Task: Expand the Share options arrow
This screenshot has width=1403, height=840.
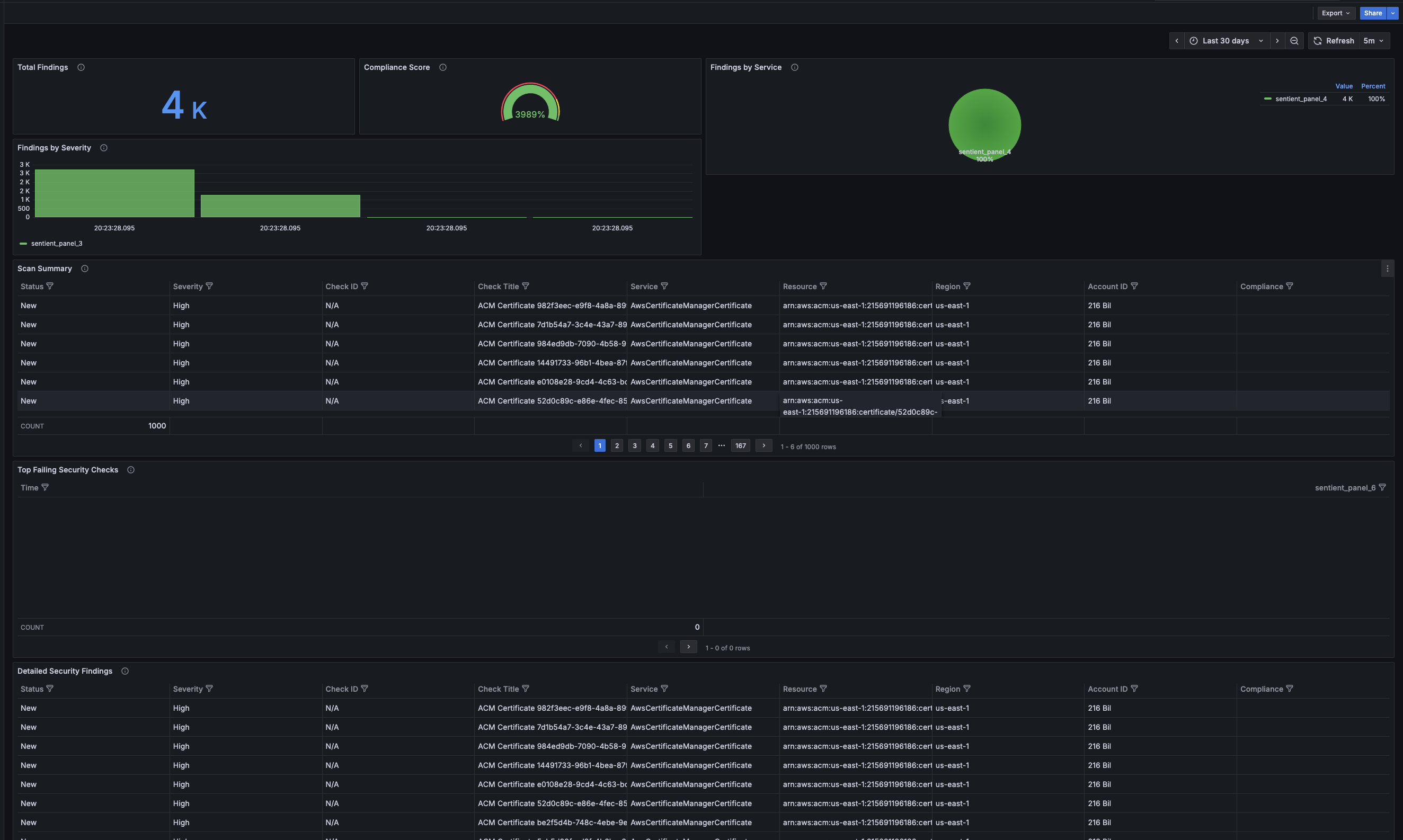Action: [x=1393, y=13]
